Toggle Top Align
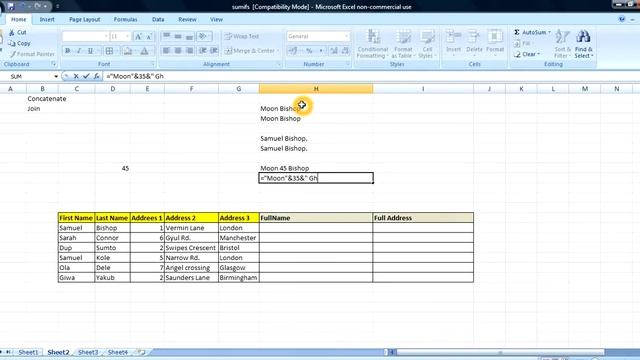Screen dimensions: 640x360 point(166,37)
